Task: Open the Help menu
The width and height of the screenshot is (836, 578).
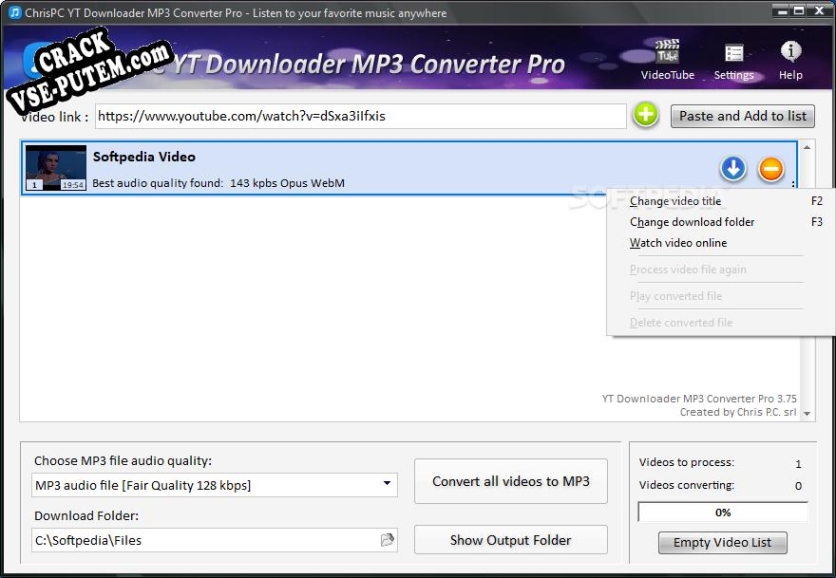Action: pos(790,60)
